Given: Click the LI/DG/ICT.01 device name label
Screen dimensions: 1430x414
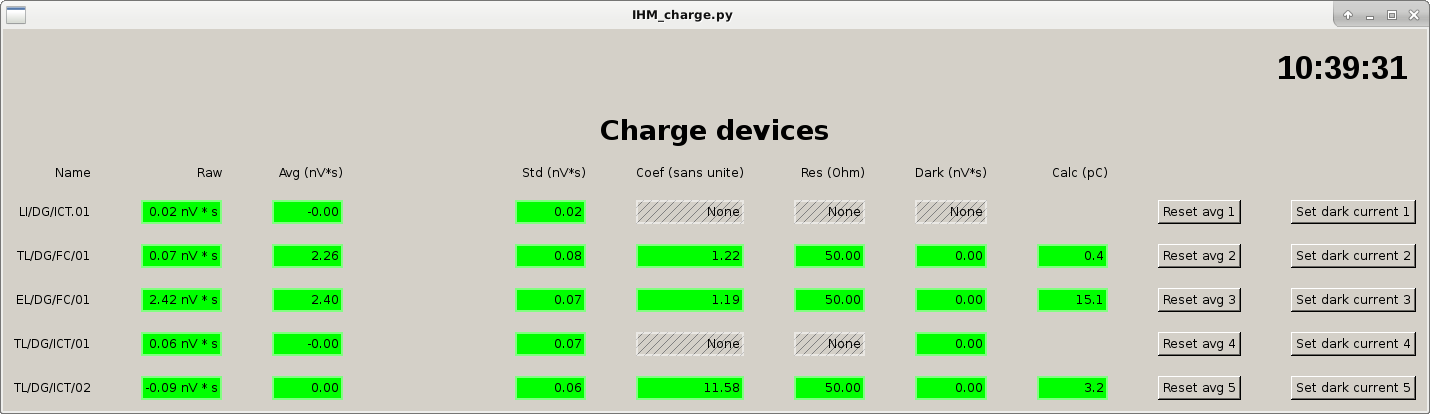Looking at the screenshot, I should [x=54, y=211].
